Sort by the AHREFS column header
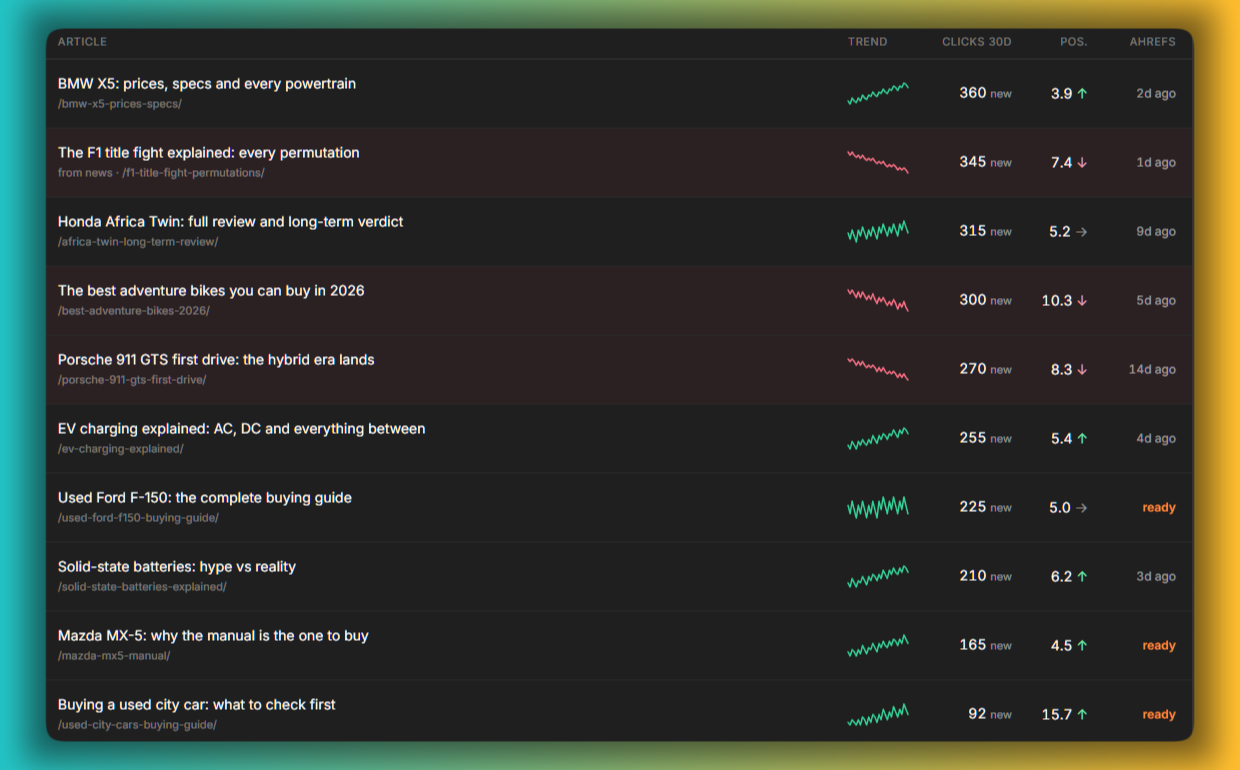 pos(1153,42)
